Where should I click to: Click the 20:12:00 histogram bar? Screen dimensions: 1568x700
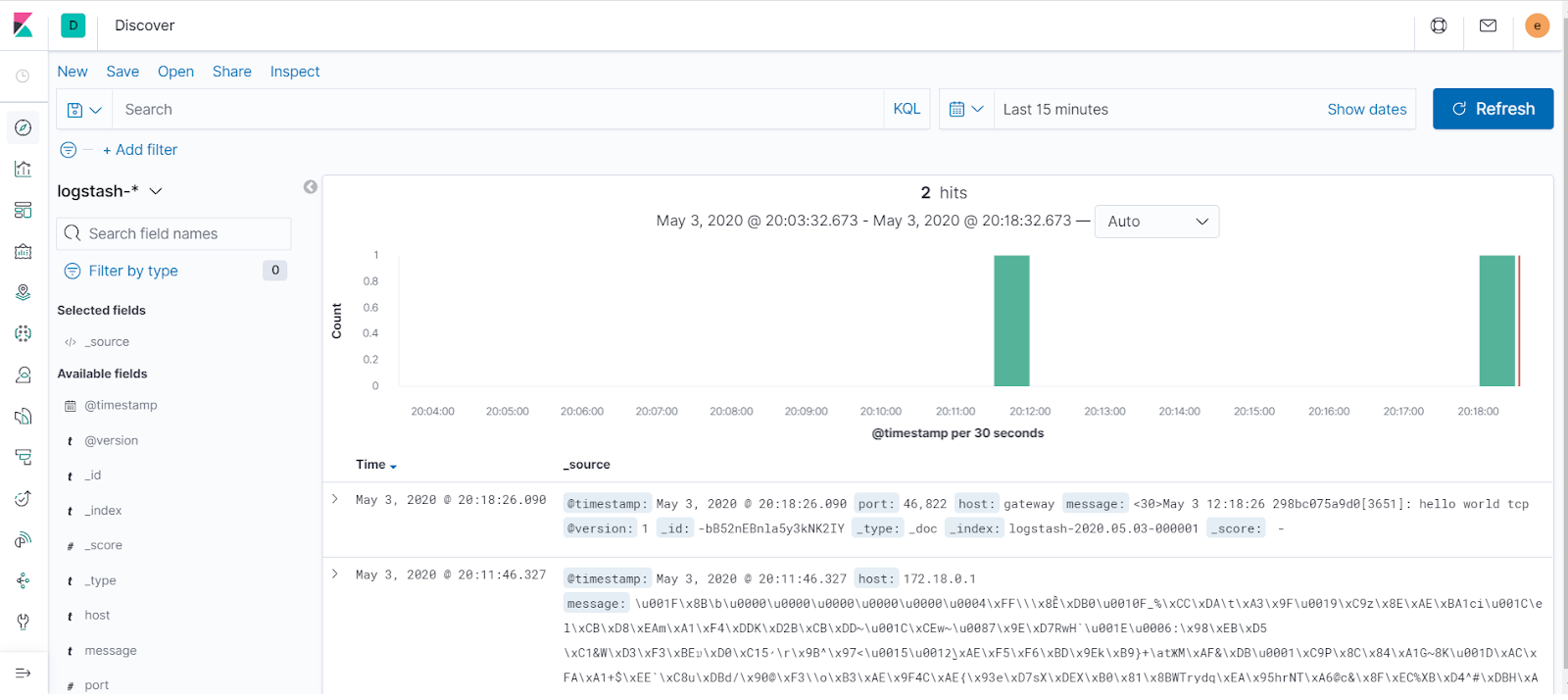click(1011, 321)
